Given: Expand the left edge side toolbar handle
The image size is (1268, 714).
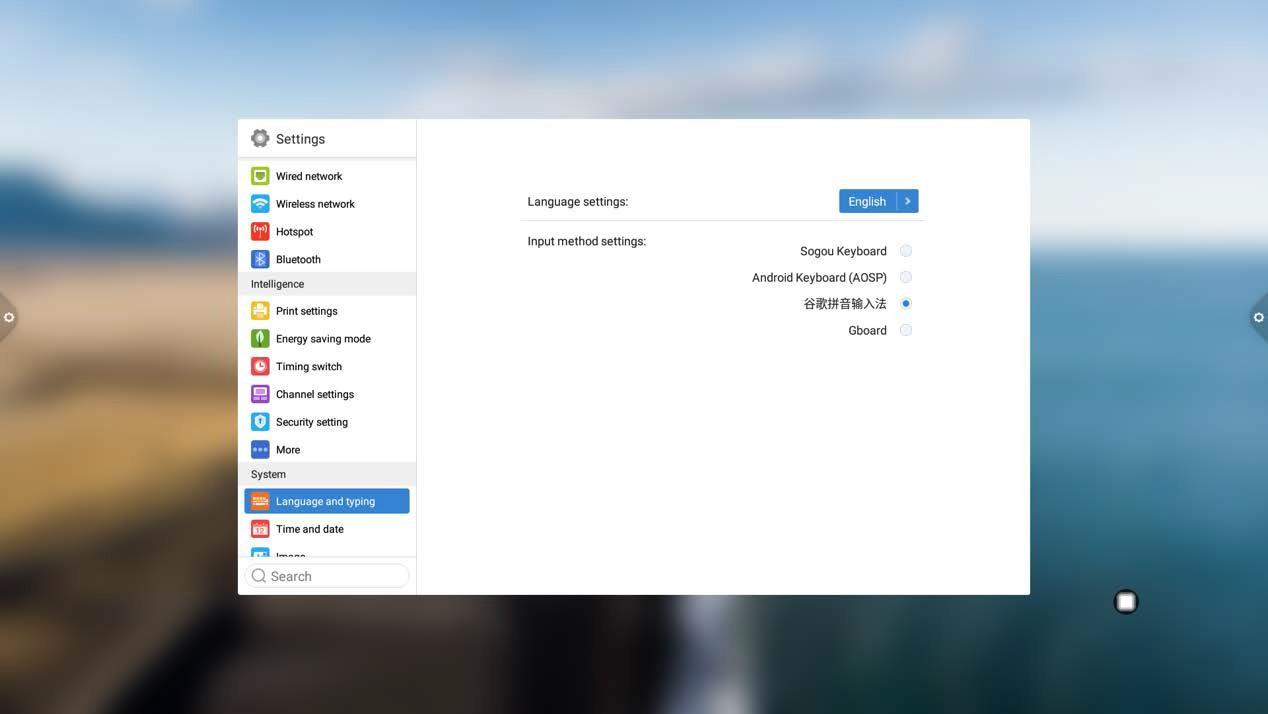Looking at the screenshot, I should click(x=8, y=317).
